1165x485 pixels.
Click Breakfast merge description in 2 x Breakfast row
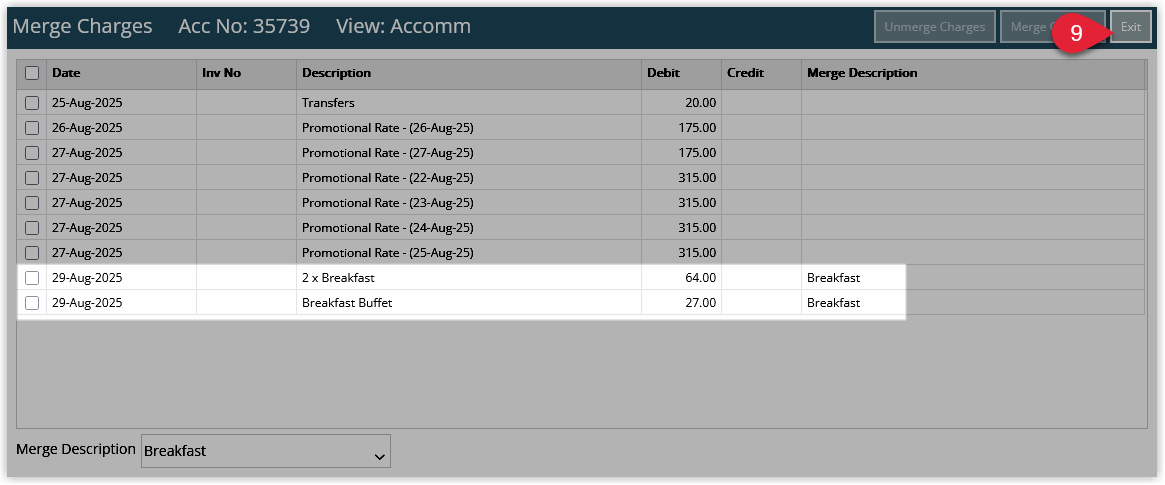[834, 278]
